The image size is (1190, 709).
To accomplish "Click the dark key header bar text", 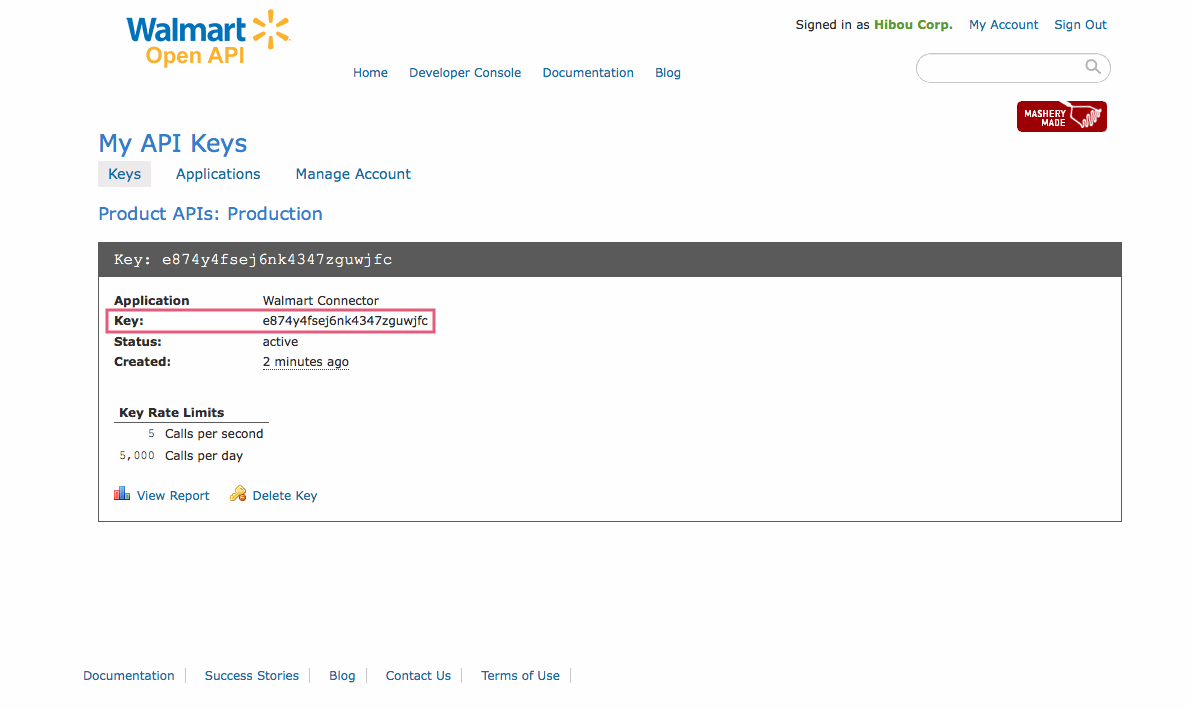I will click(253, 260).
